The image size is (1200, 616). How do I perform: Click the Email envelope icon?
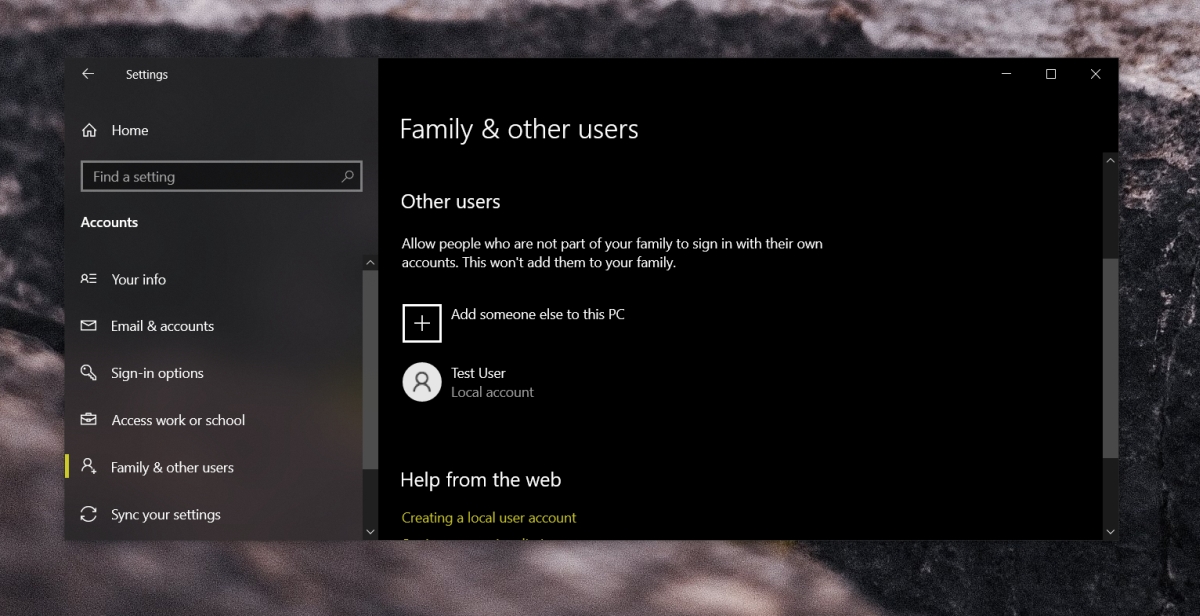tap(89, 326)
